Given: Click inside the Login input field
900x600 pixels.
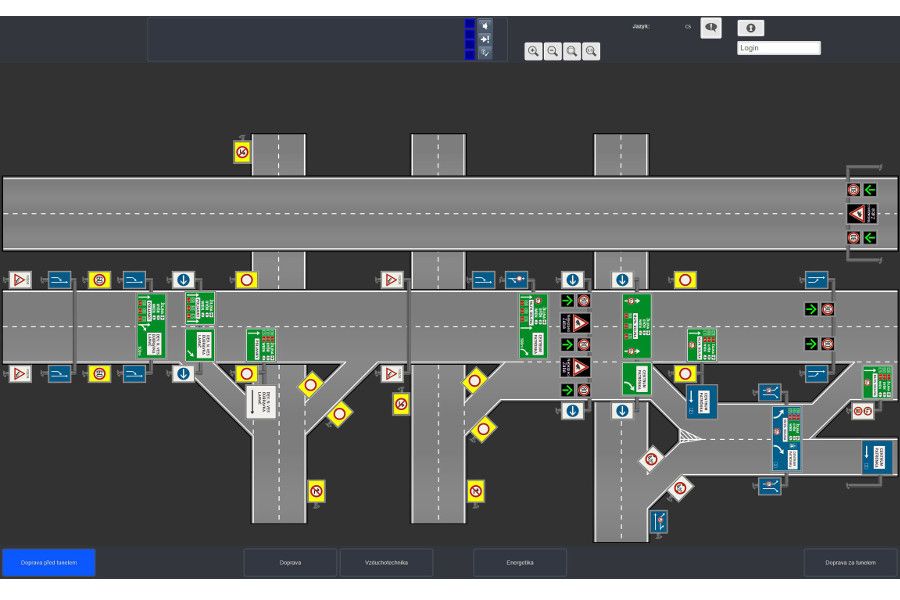Looking at the screenshot, I should (x=778, y=47).
